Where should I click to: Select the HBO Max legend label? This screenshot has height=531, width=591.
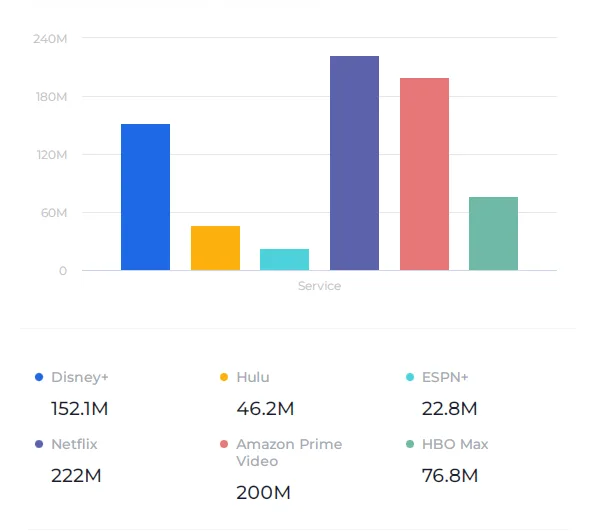click(x=455, y=444)
